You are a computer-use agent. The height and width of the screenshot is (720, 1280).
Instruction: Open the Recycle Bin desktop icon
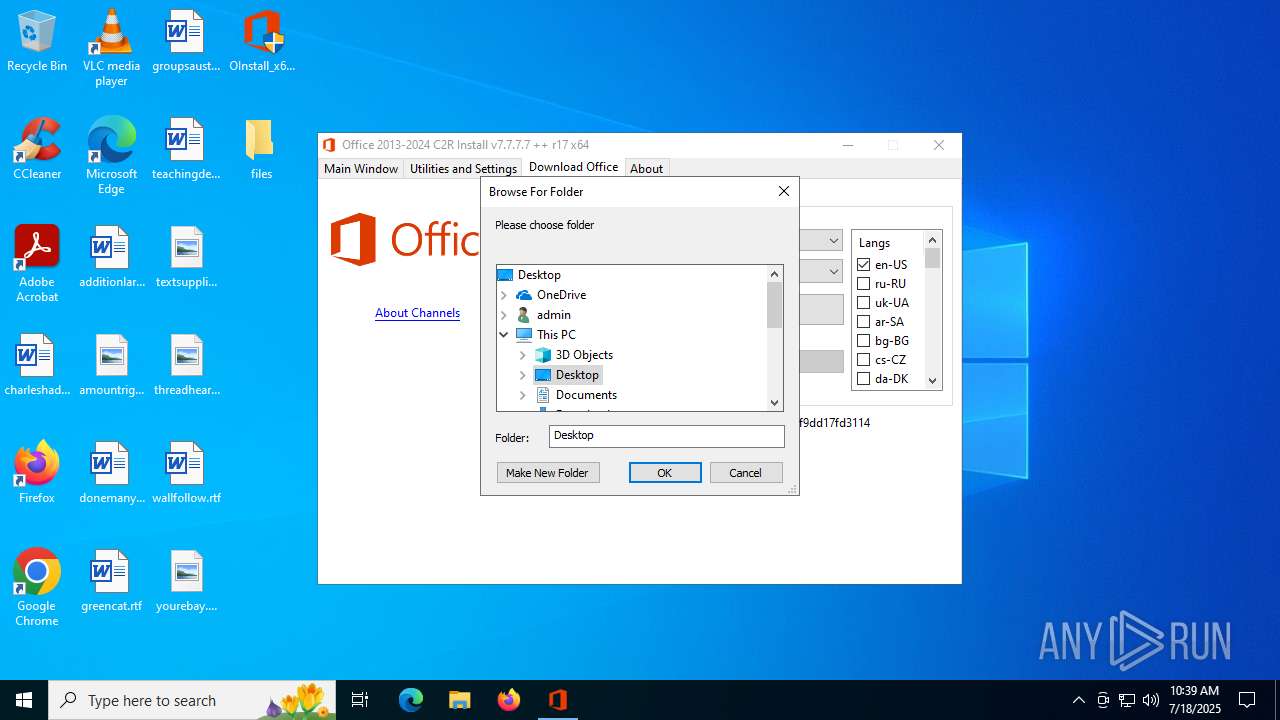tap(37, 41)
